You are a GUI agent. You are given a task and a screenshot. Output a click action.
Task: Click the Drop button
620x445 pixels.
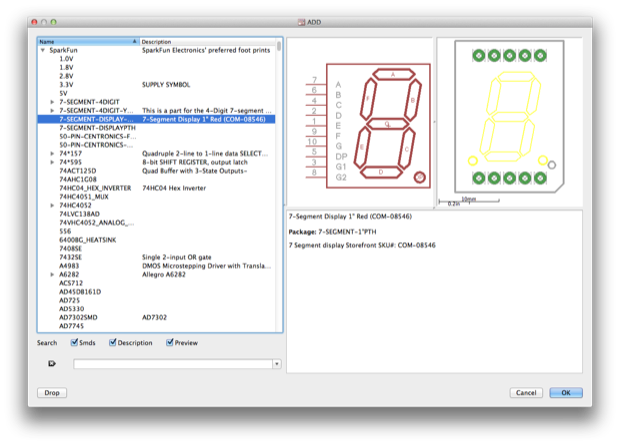click(x=52, y=393)
